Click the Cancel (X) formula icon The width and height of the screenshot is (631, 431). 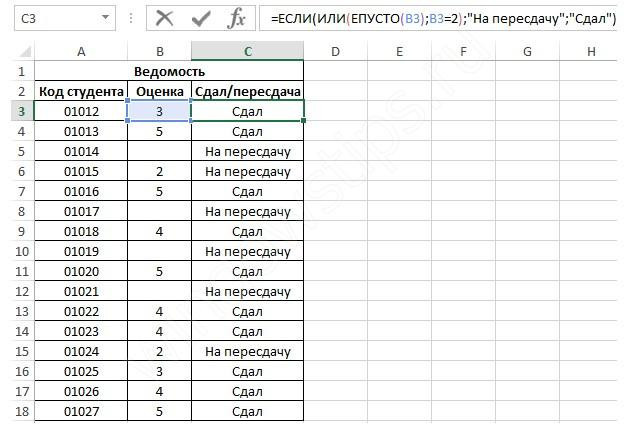point(164,18)
